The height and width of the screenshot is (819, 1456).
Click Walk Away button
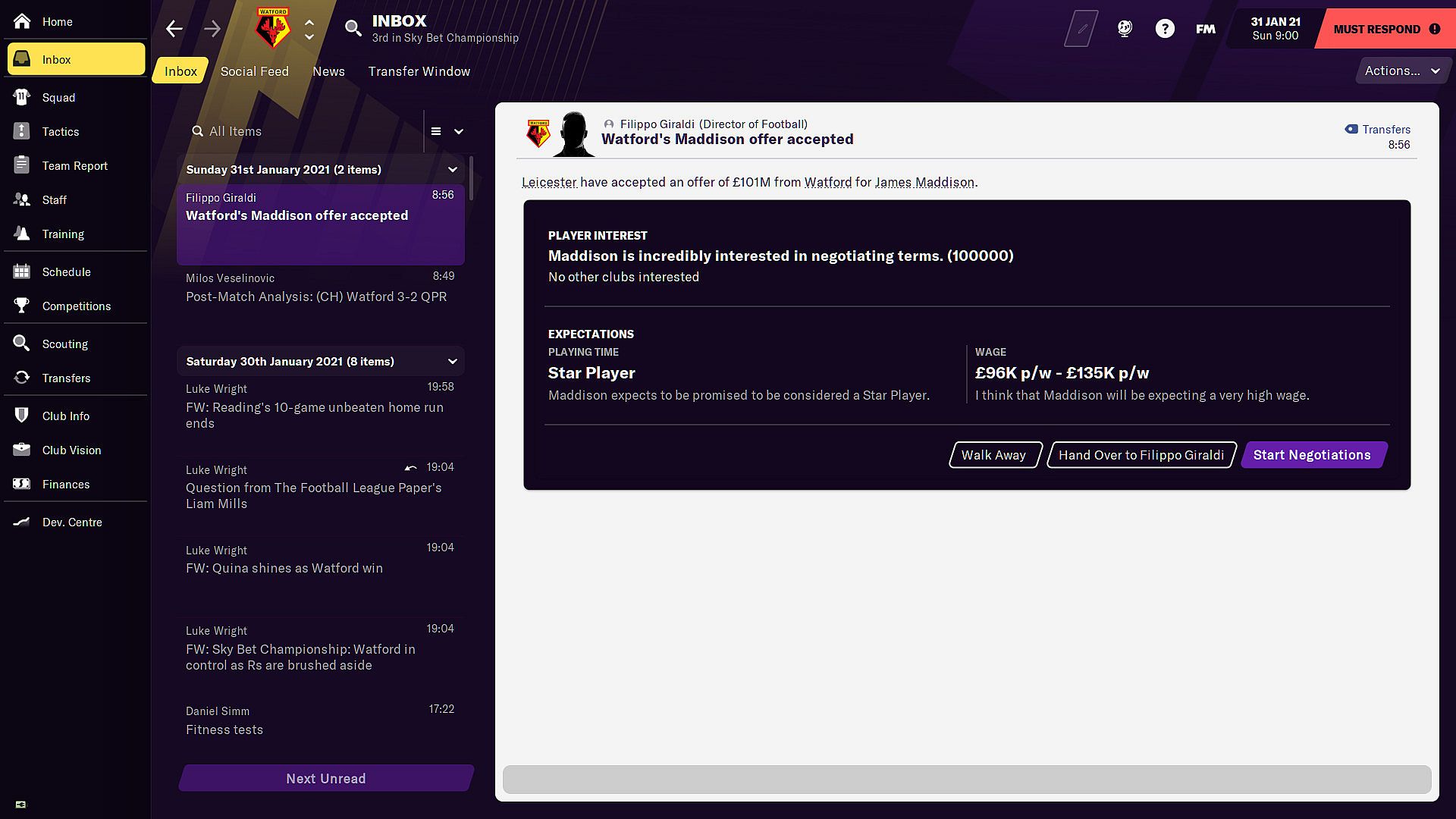coord(993,455)
